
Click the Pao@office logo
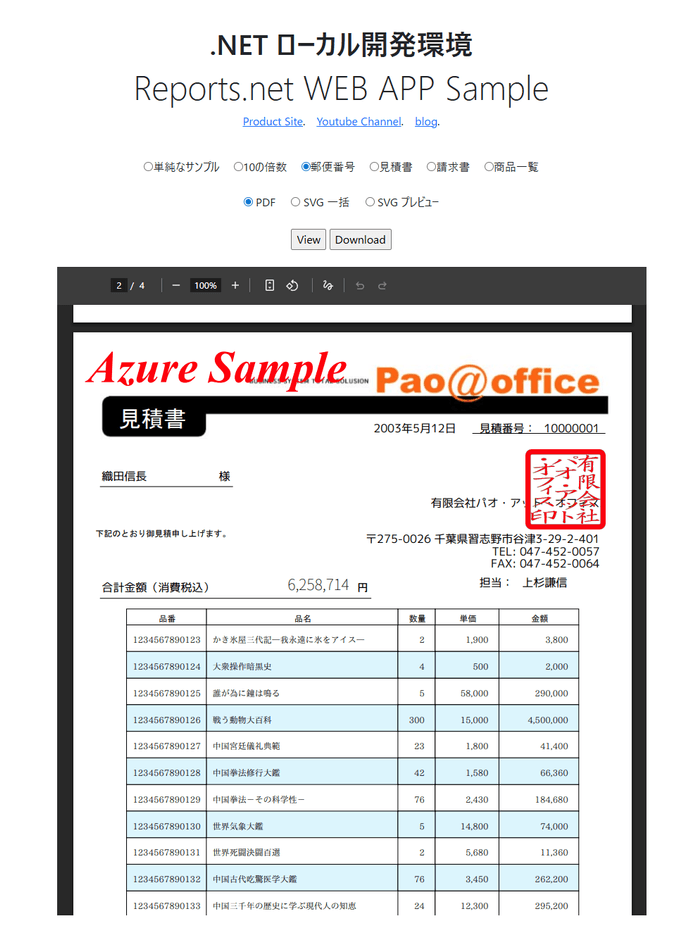point(487,382)
